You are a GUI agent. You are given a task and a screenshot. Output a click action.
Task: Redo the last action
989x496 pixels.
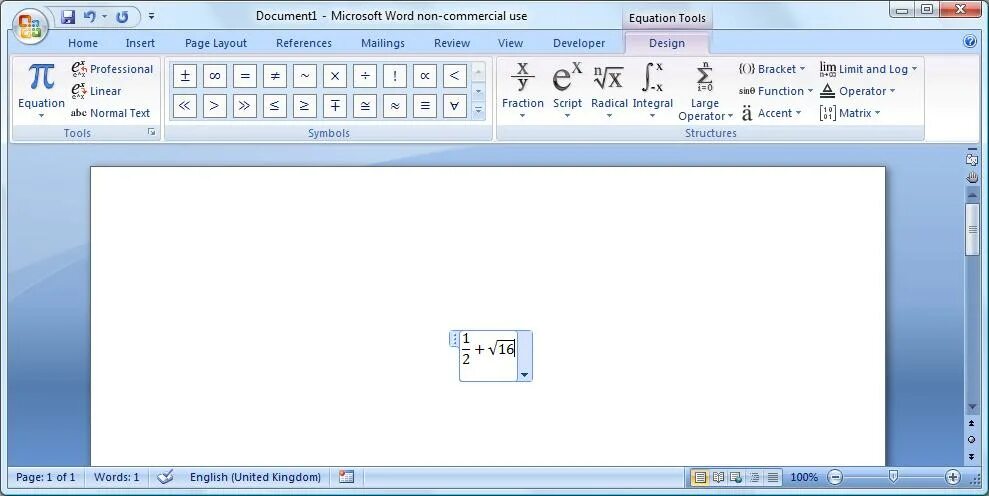pos(122,17)
